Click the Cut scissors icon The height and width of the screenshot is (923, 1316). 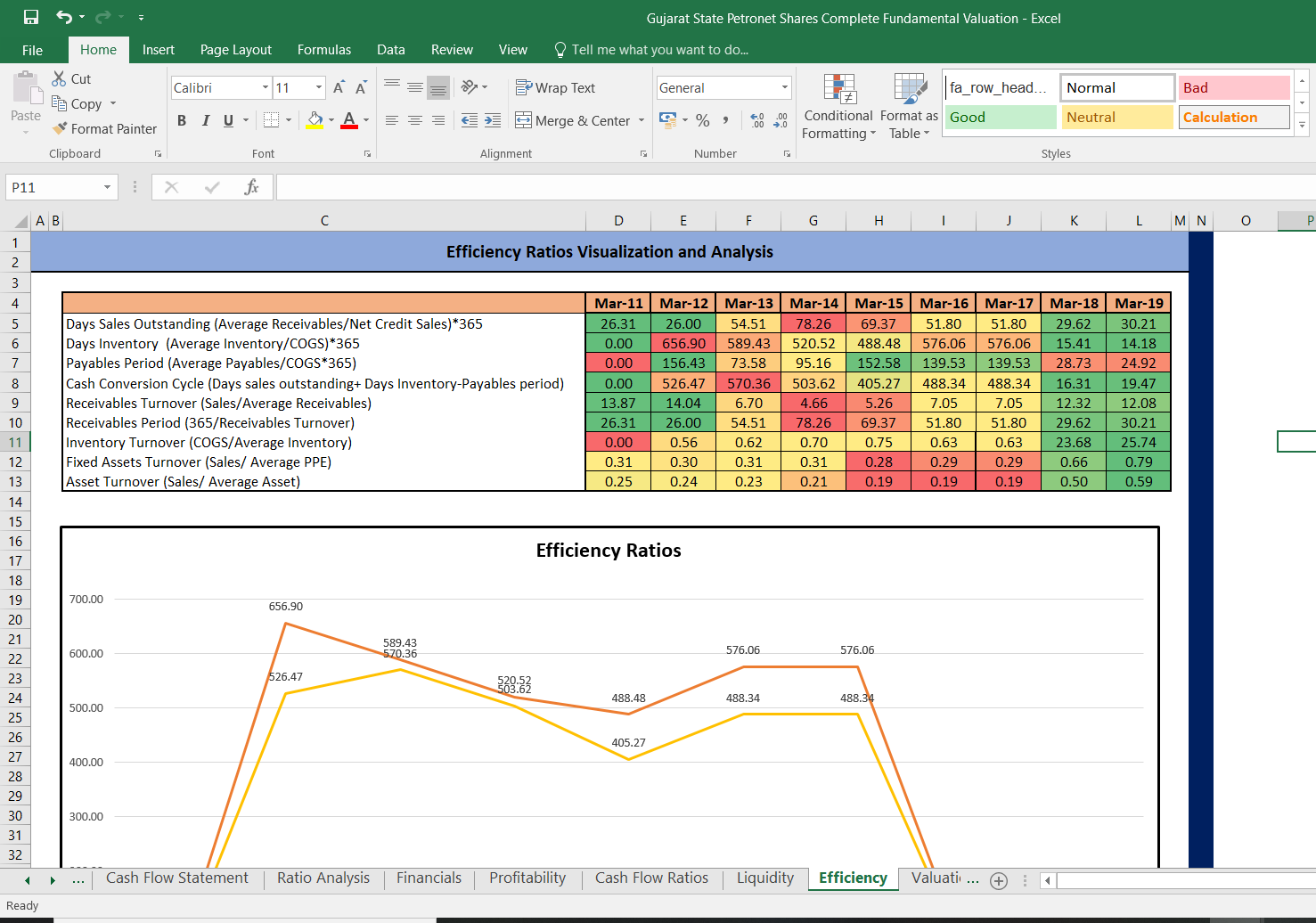point(60,78)
